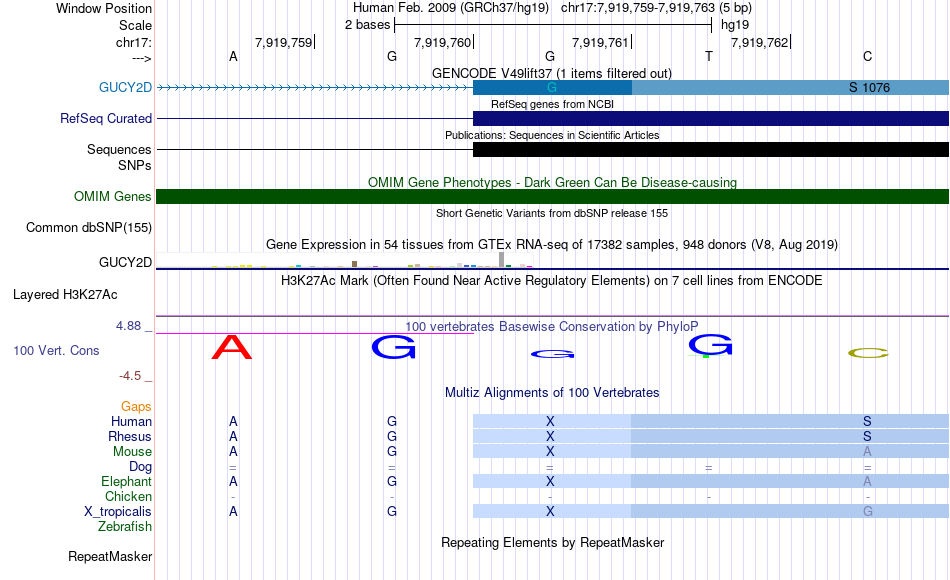Click the yellow C PhyloP conservation letter
Viewport: 950px width, 580px height.
tap(868, 353)
